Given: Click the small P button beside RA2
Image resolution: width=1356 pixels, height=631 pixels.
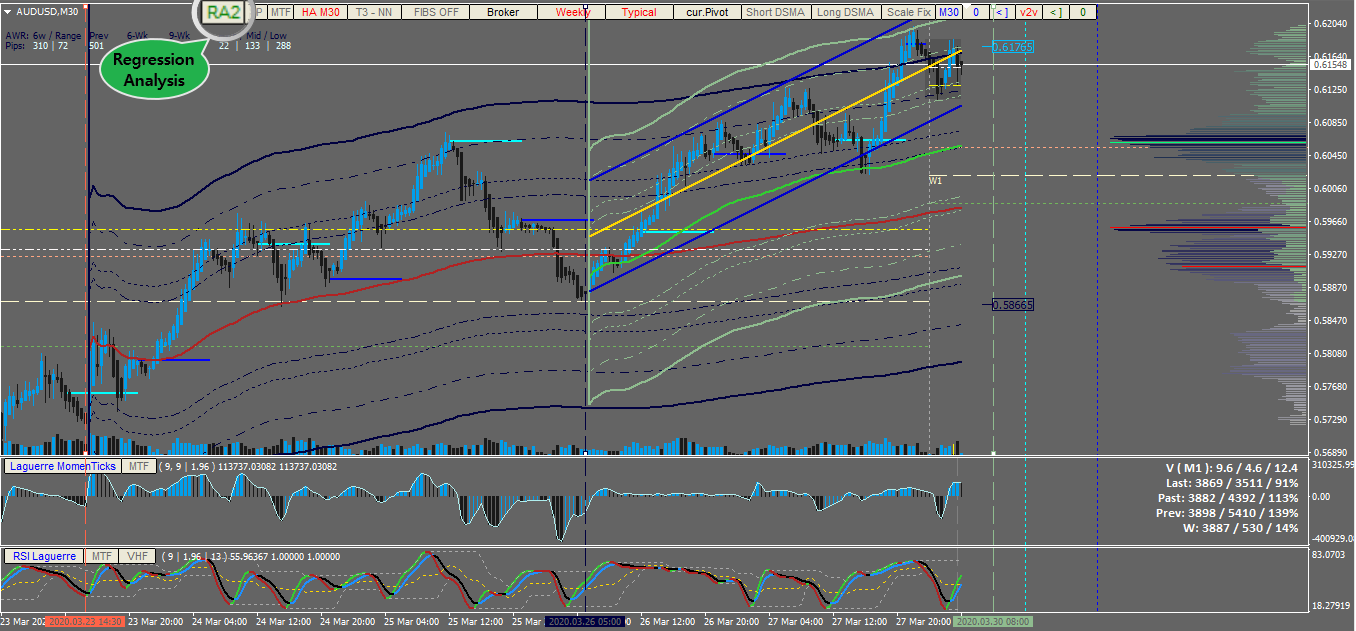Looking at the screenshot, I should pos(260,12).
